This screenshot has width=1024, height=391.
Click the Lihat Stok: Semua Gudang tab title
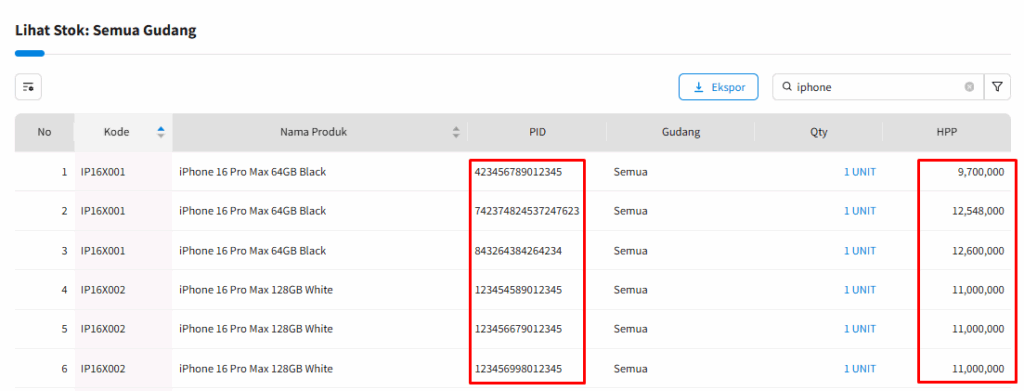105,31
